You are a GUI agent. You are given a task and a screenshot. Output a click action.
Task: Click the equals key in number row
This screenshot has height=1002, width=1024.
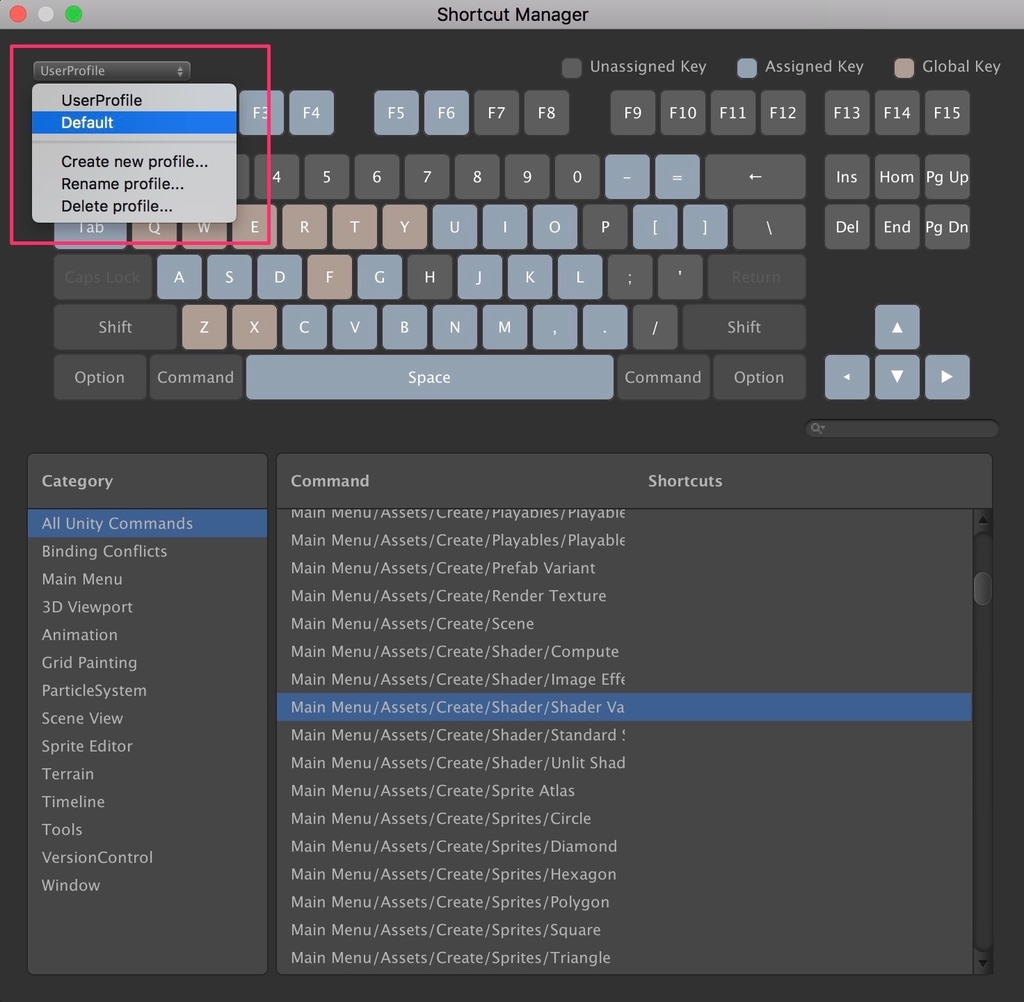click(677, 176)
